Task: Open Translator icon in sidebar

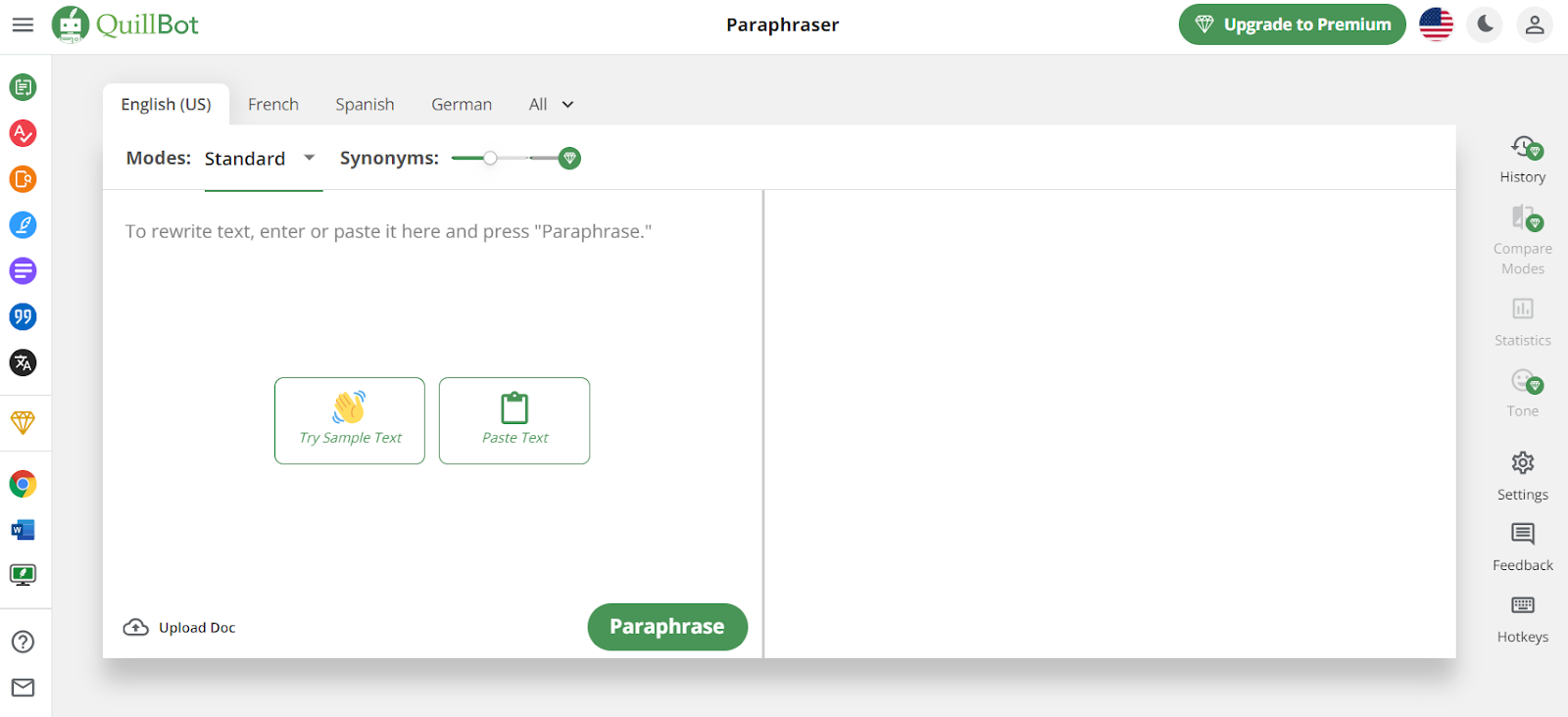Action: pos(23,362)
